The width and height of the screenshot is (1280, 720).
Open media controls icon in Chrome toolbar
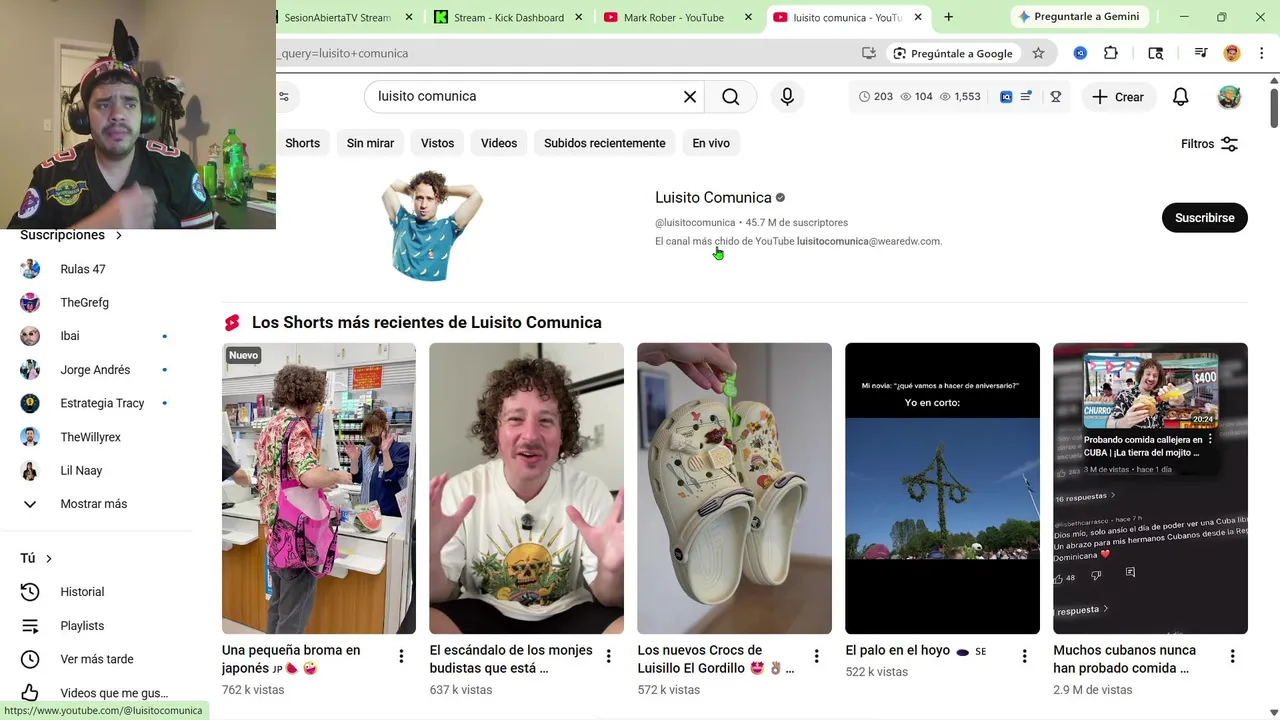coord(1201,53)
